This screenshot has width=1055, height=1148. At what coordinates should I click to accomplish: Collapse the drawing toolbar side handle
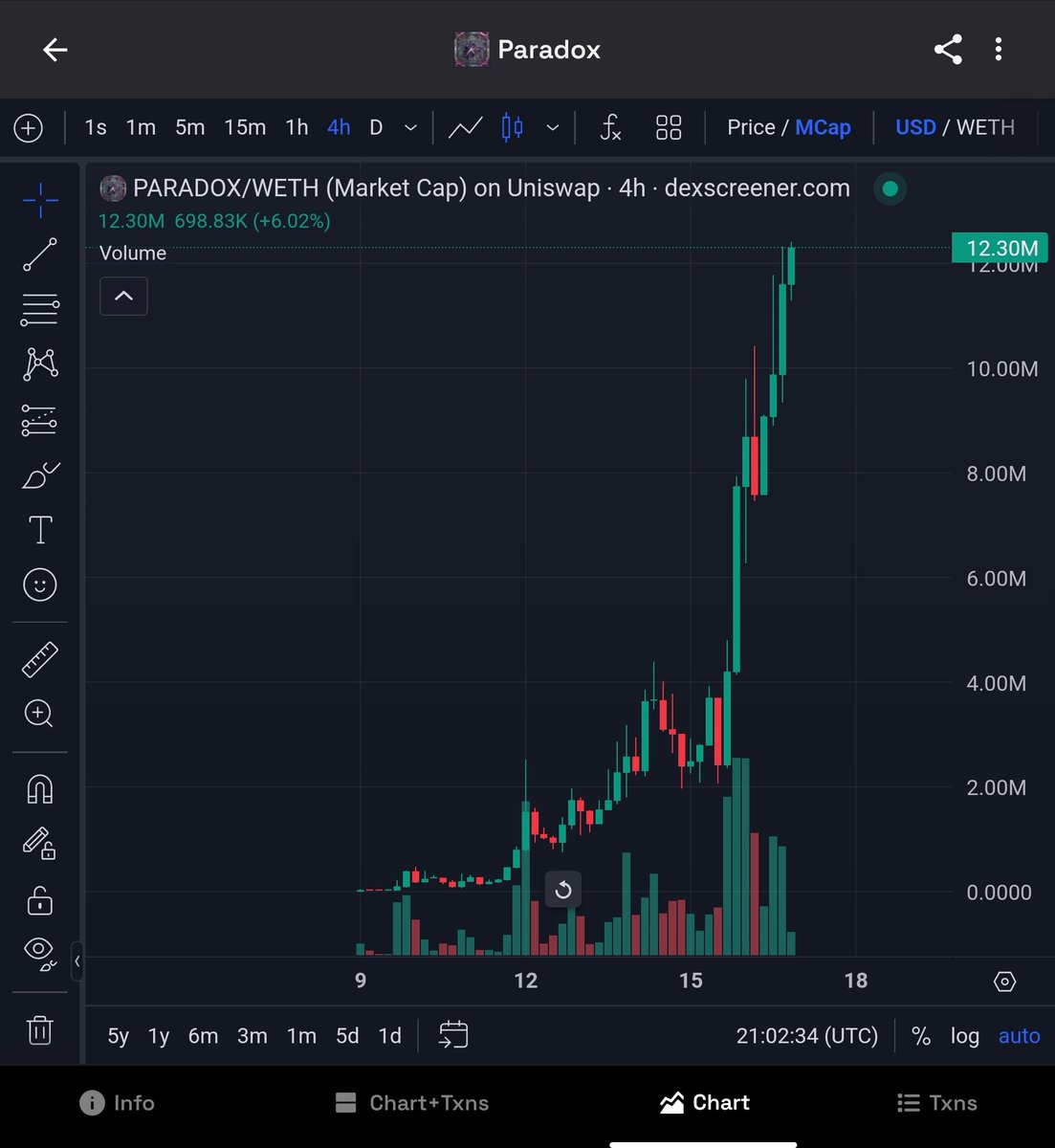pos(77,961)
